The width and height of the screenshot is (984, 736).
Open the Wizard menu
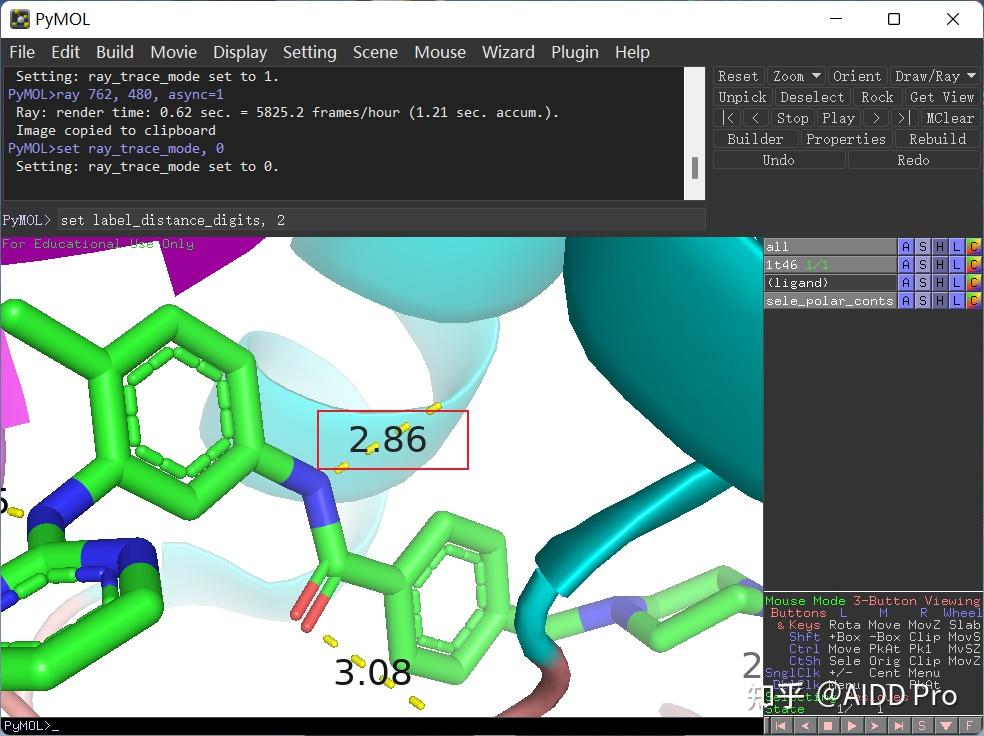coord(507,52)
